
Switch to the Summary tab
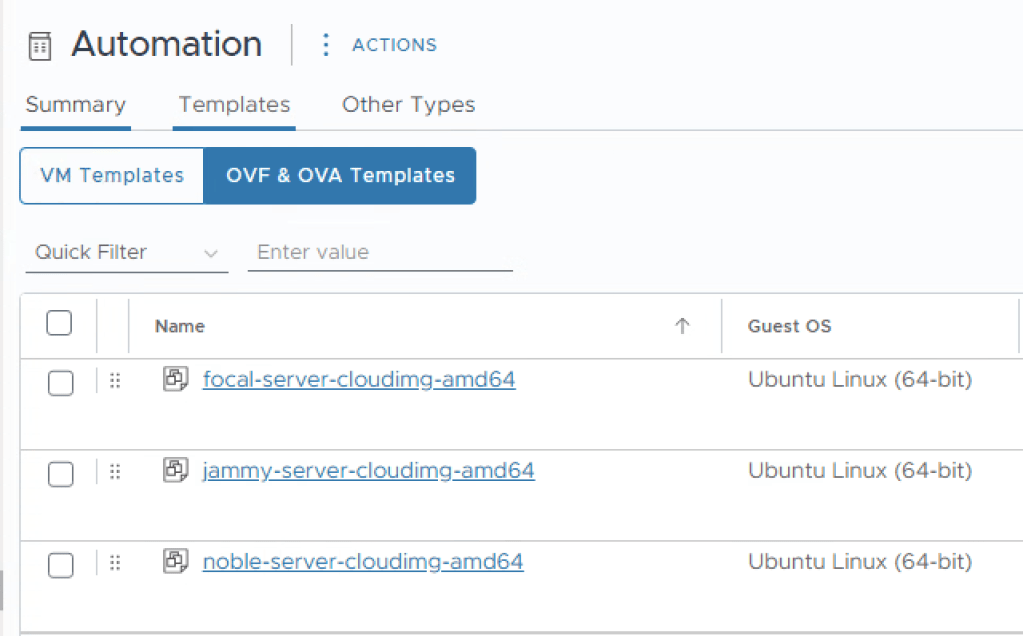point(76,105)
